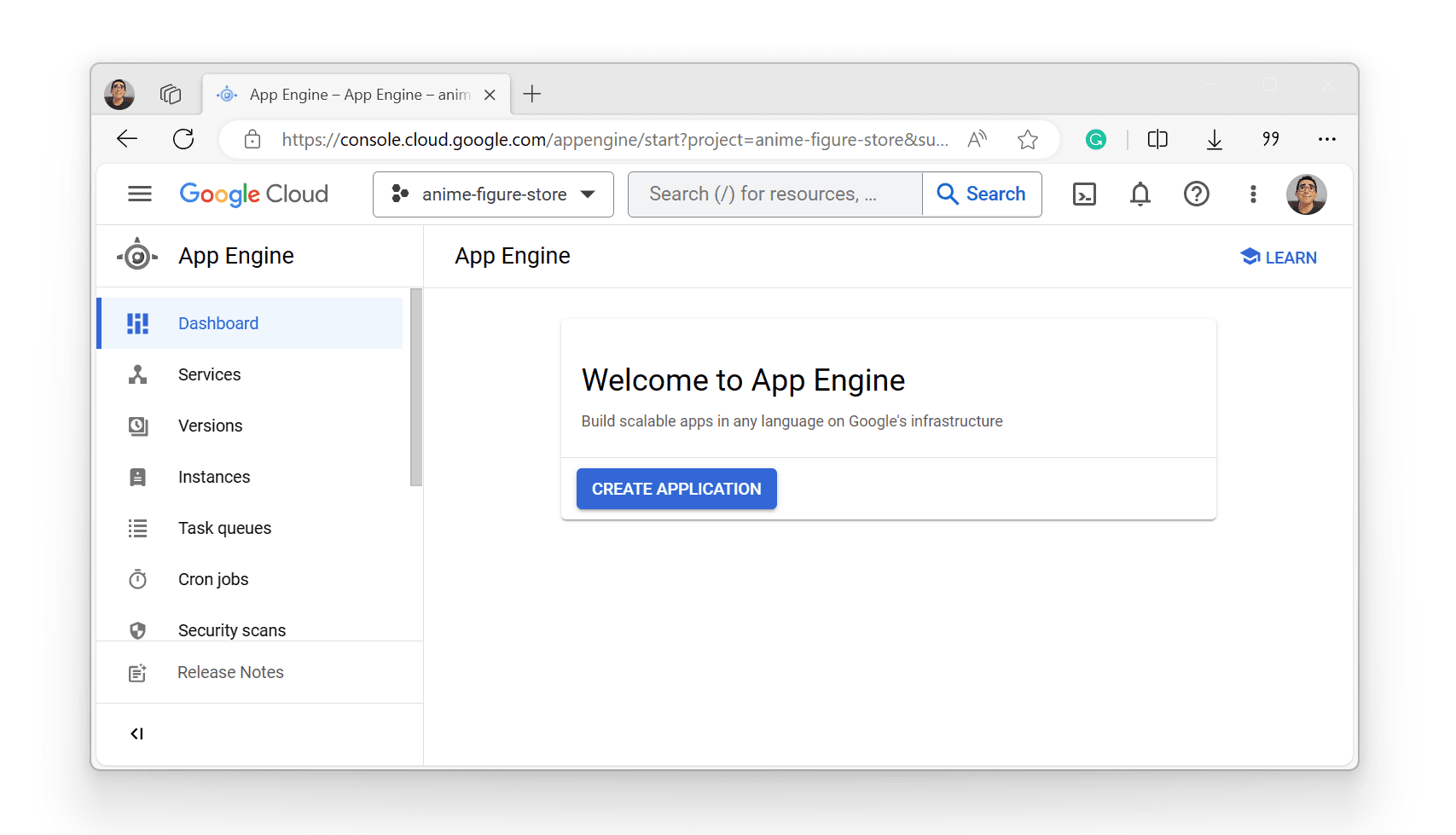Activate Cloud Shell terminal icon
1456x835 pixels.
[x=1084, y=194]
